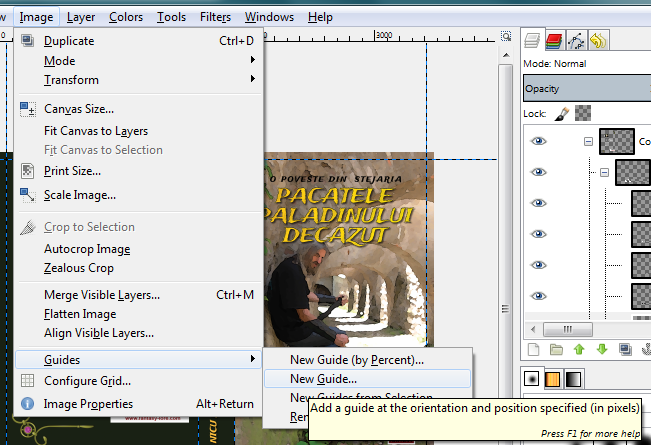
Task: Lower the layer with green down arrow
Action: click(x=602, y=350)
